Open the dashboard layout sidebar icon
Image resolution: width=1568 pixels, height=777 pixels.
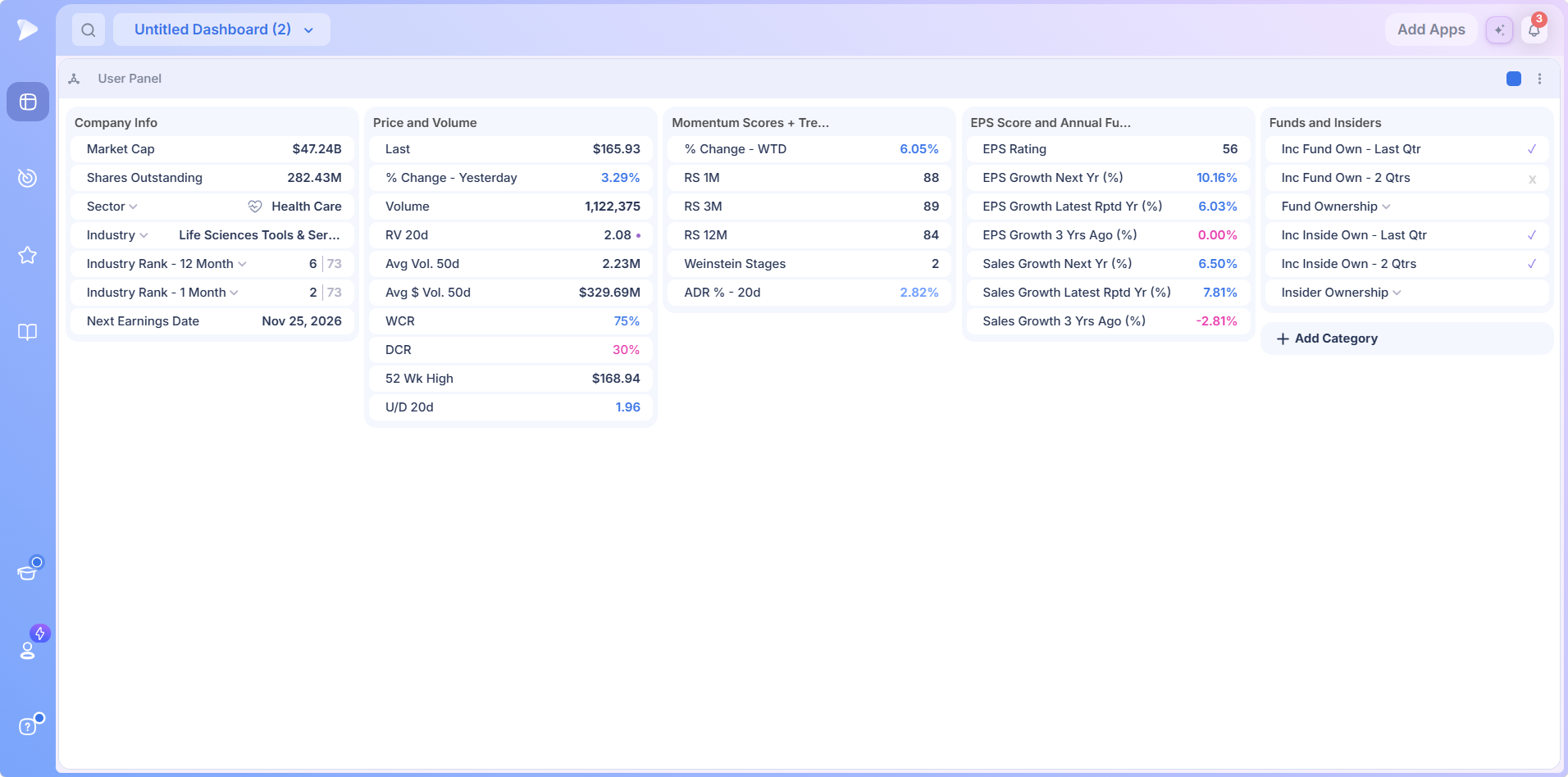coord(28,102)
